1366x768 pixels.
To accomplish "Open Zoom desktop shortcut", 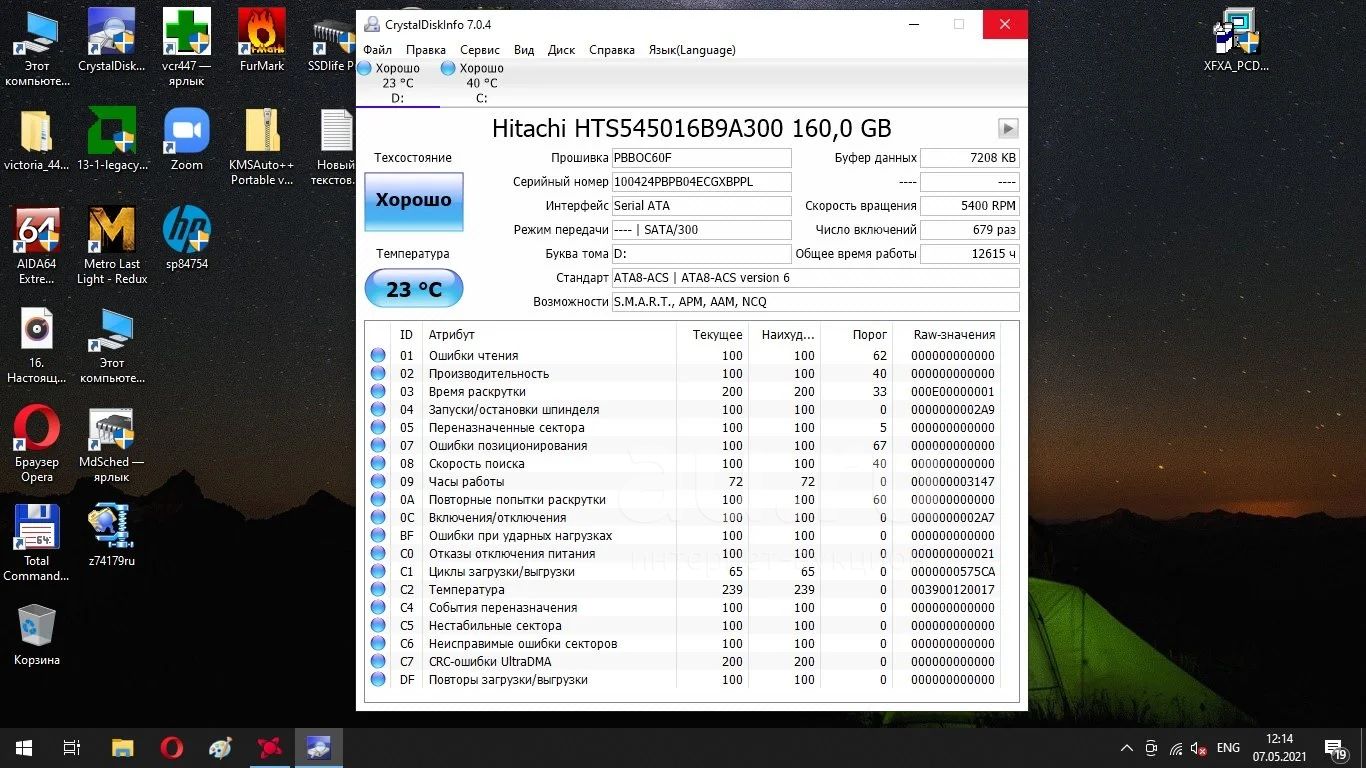I will pos(187,142).
